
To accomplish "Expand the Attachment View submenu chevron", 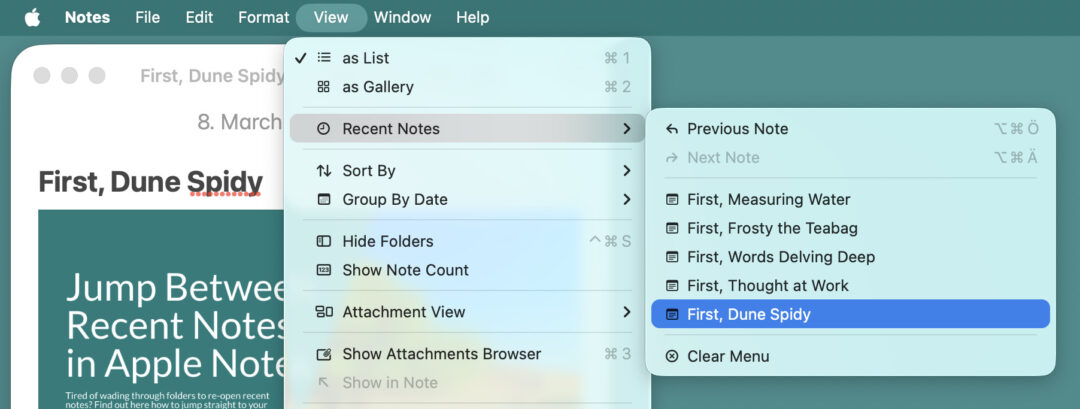I will (x=626, y=312).
